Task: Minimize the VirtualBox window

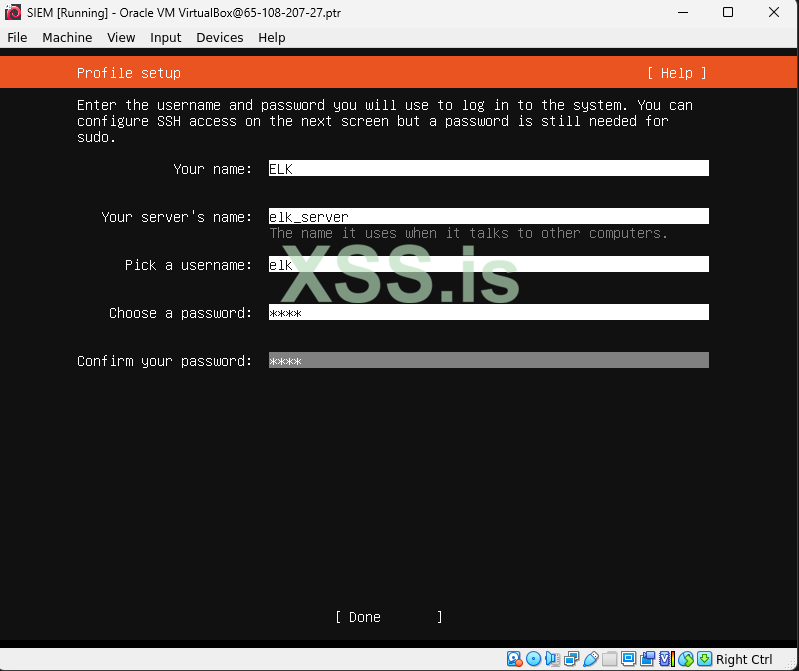Action: (683, 12)
